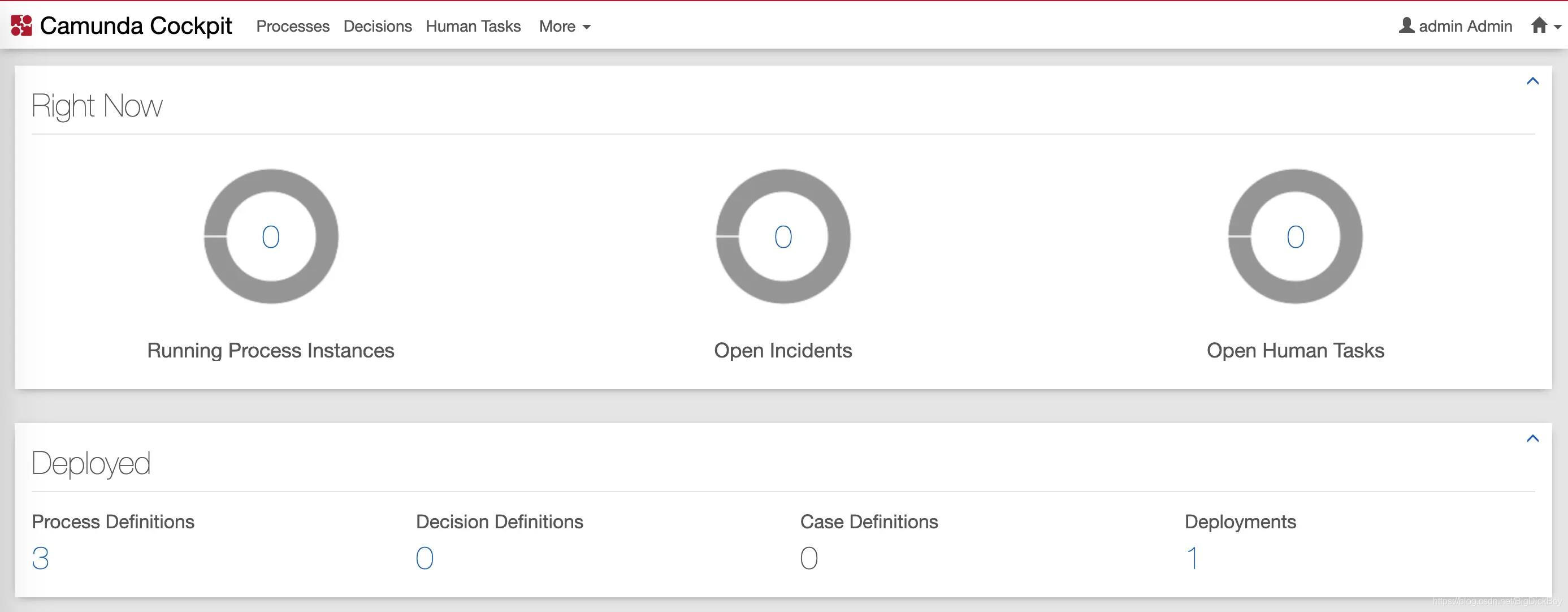Collapse the Right Now section

(x=1532, y=81)
